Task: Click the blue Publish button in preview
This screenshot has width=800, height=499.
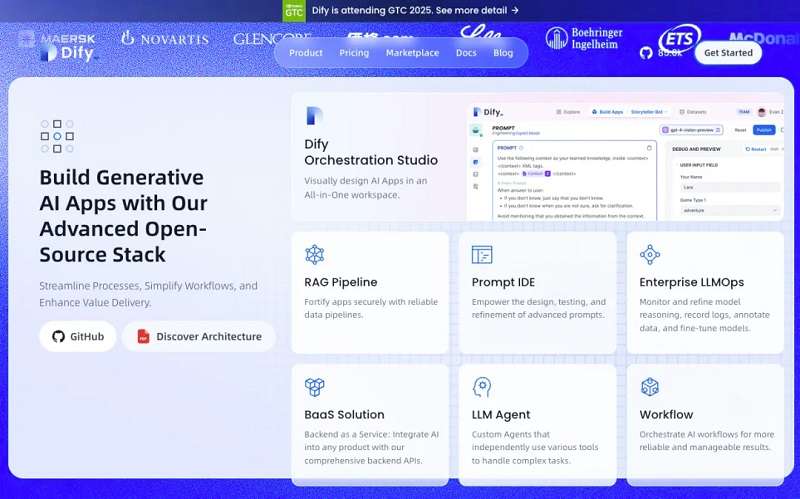Action: pyautogui.click(x=764, y=130)
